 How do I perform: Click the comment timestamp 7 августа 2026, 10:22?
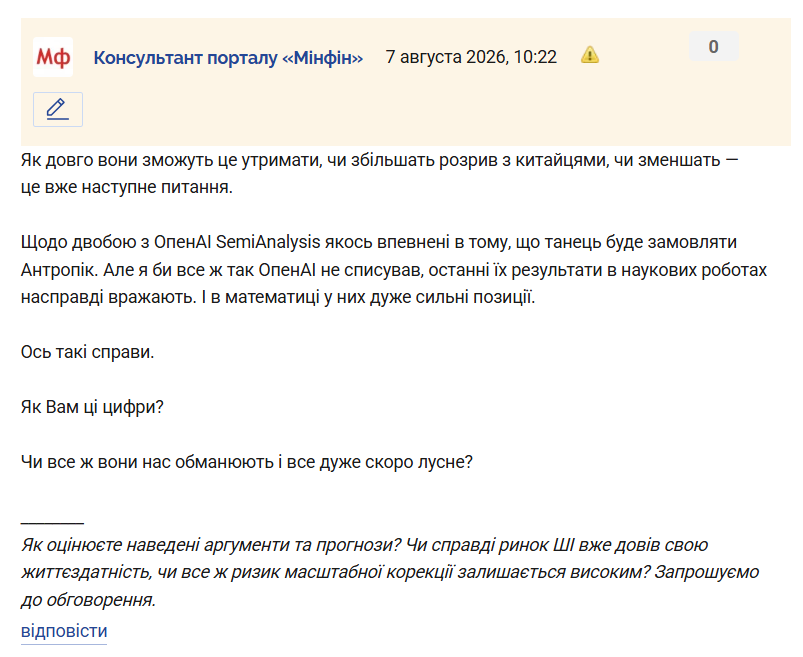tap(471, 56)
